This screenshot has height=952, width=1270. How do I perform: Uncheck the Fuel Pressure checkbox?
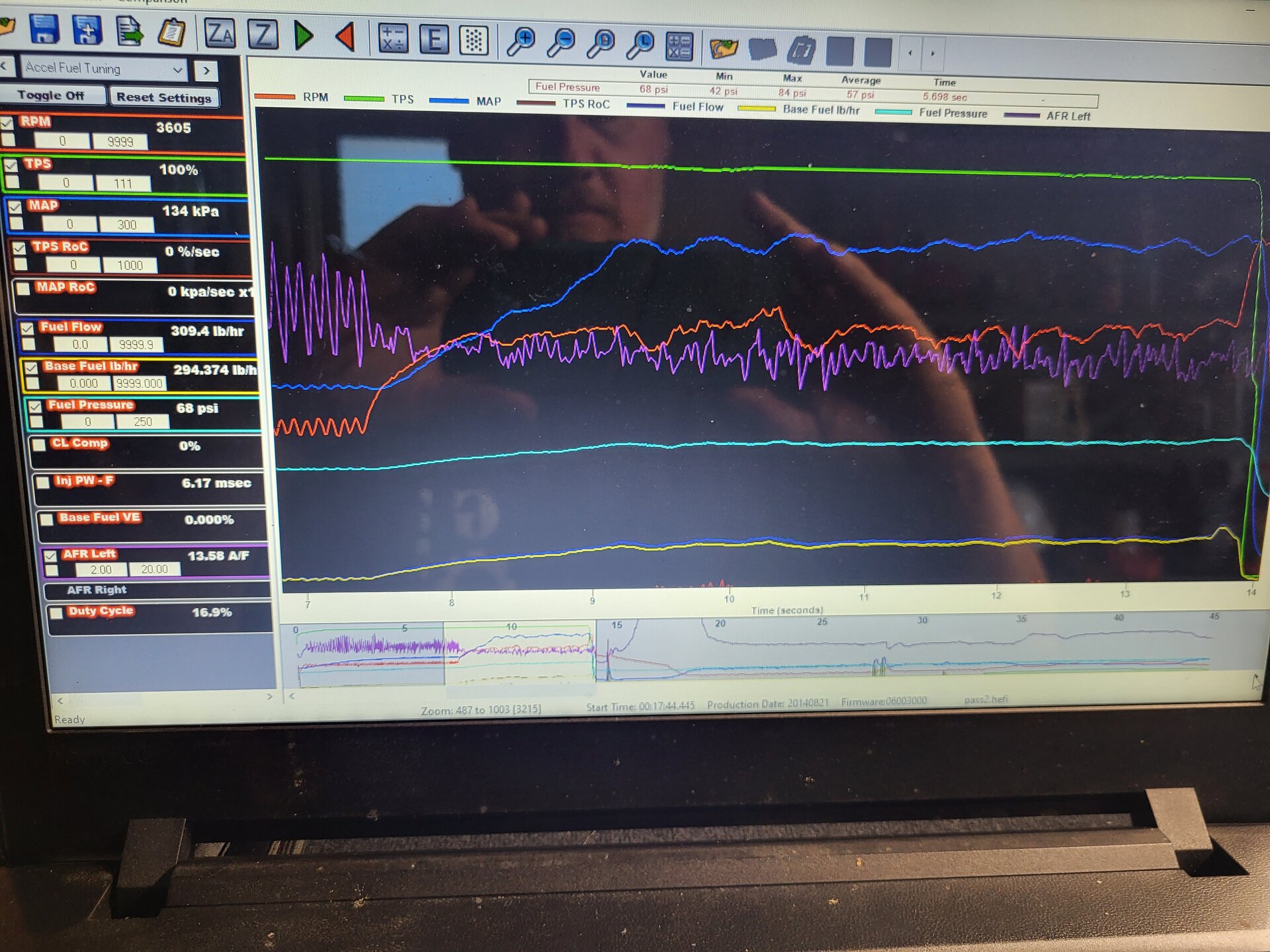[x=36, y=406]
